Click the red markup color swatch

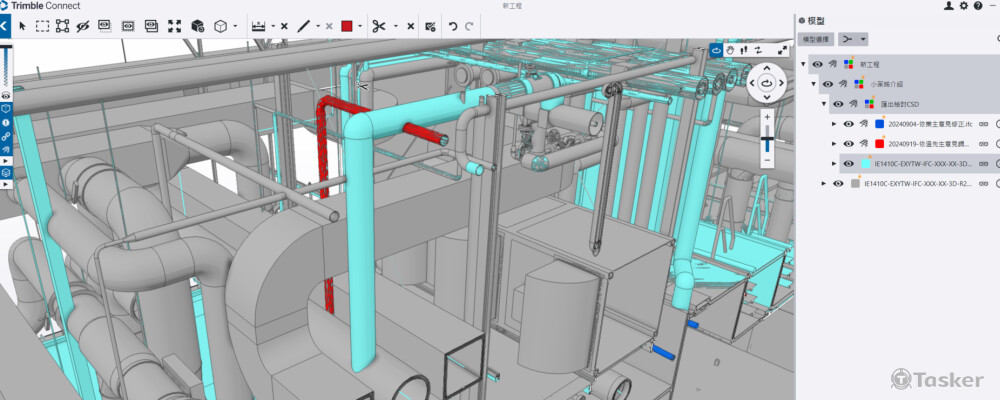(347, 26)
